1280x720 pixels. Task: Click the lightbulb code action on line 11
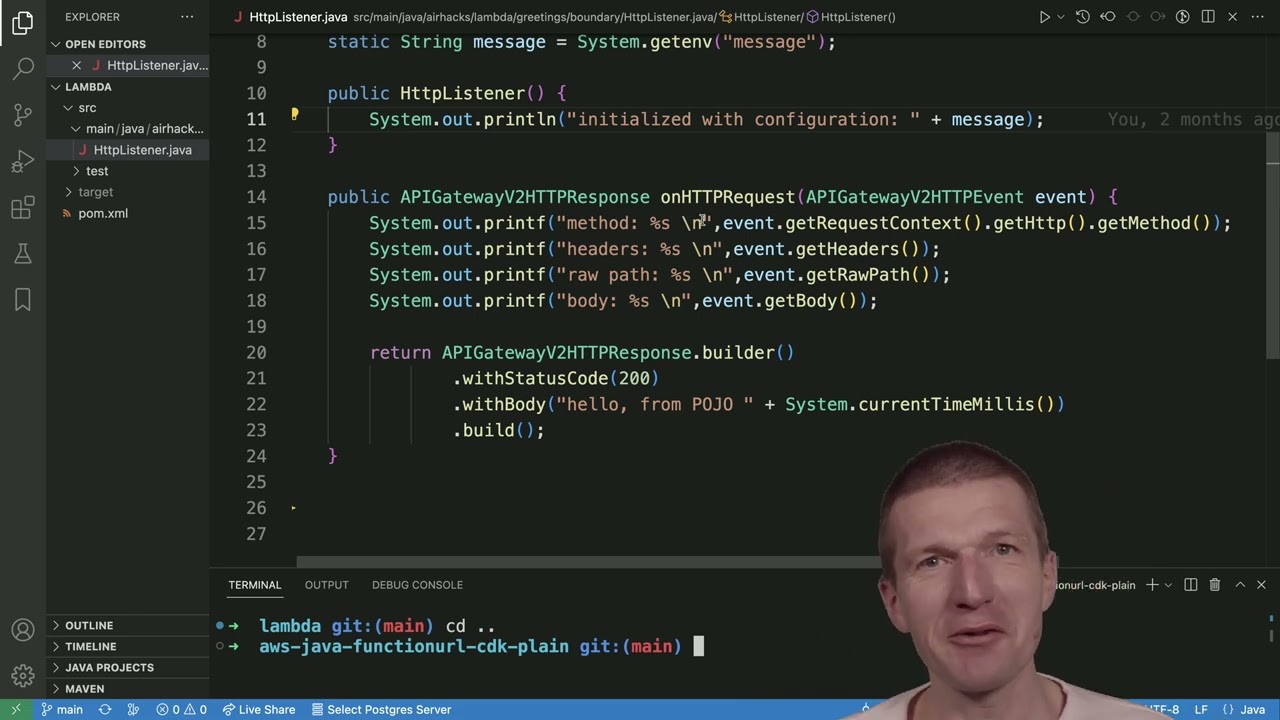tap(294, 115)
